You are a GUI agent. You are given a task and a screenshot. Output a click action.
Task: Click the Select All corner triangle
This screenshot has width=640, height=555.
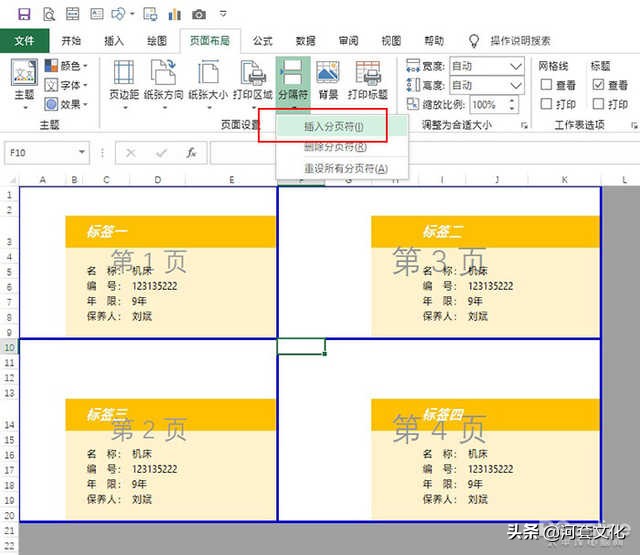(11, 180)
